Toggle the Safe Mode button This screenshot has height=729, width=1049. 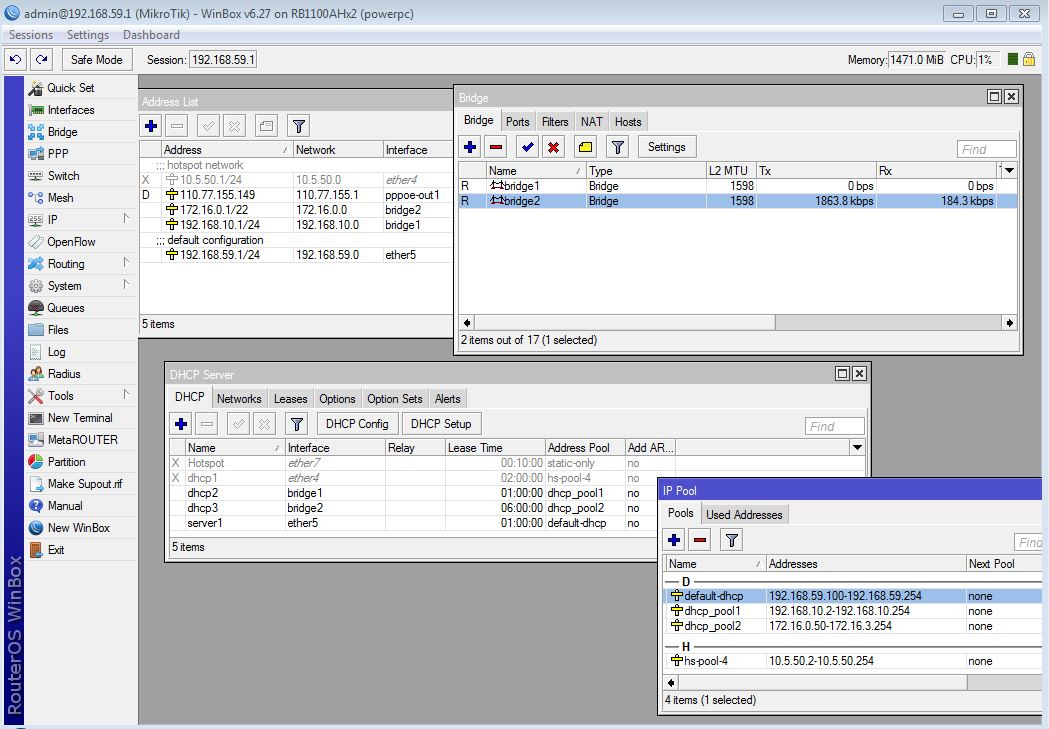point(96,60)
